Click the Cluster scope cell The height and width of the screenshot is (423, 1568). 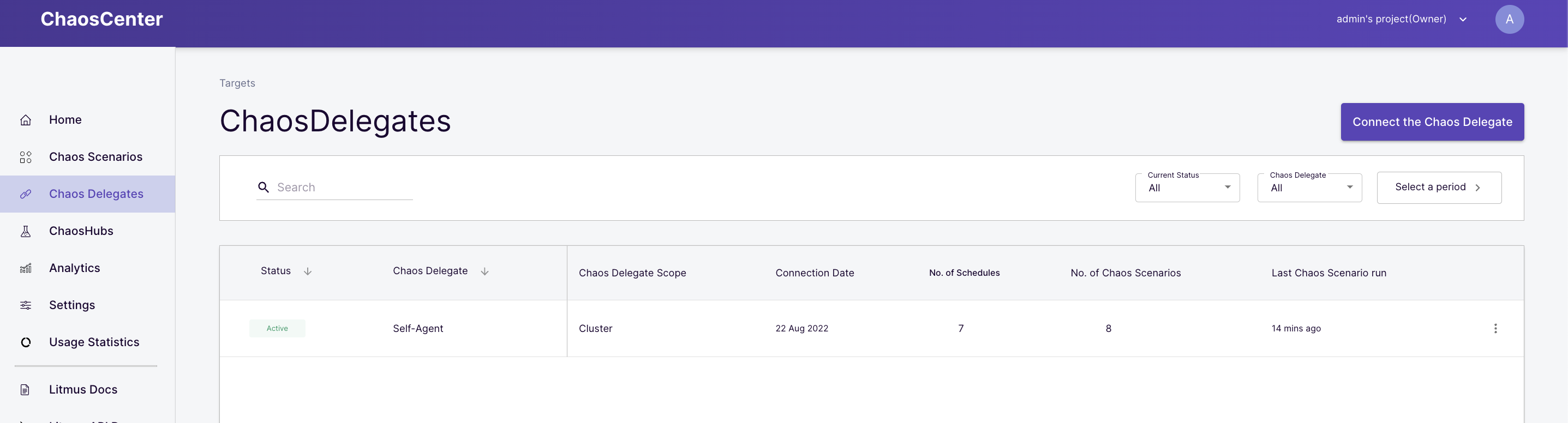pyautogui.click(x=595, y=328)
